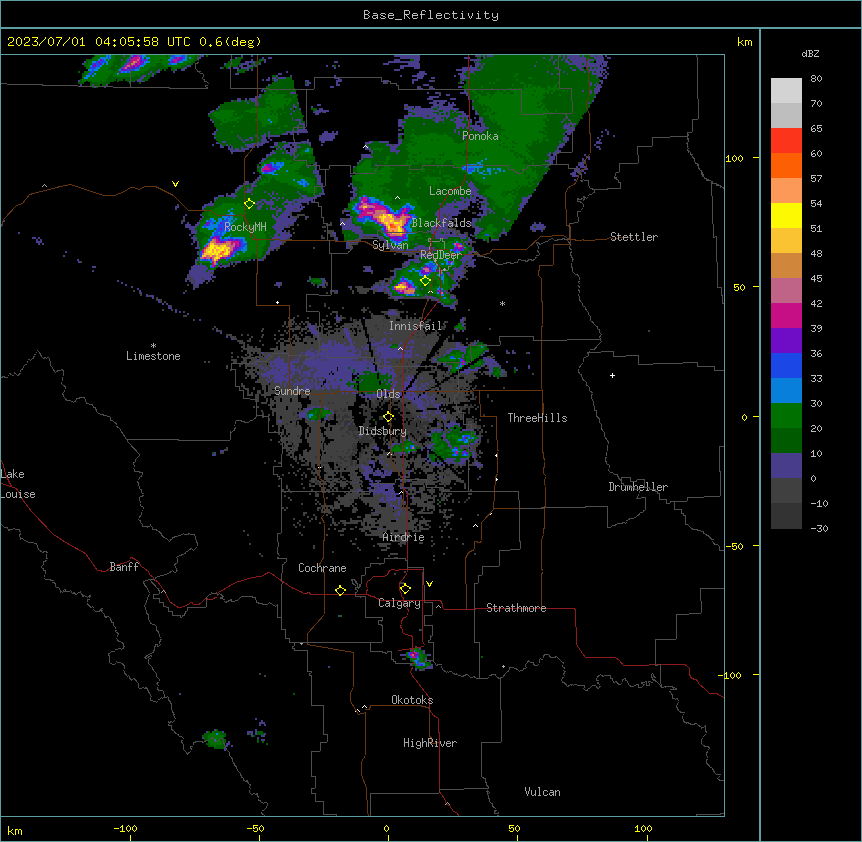Click the Cochrane label

coord(322,568)
